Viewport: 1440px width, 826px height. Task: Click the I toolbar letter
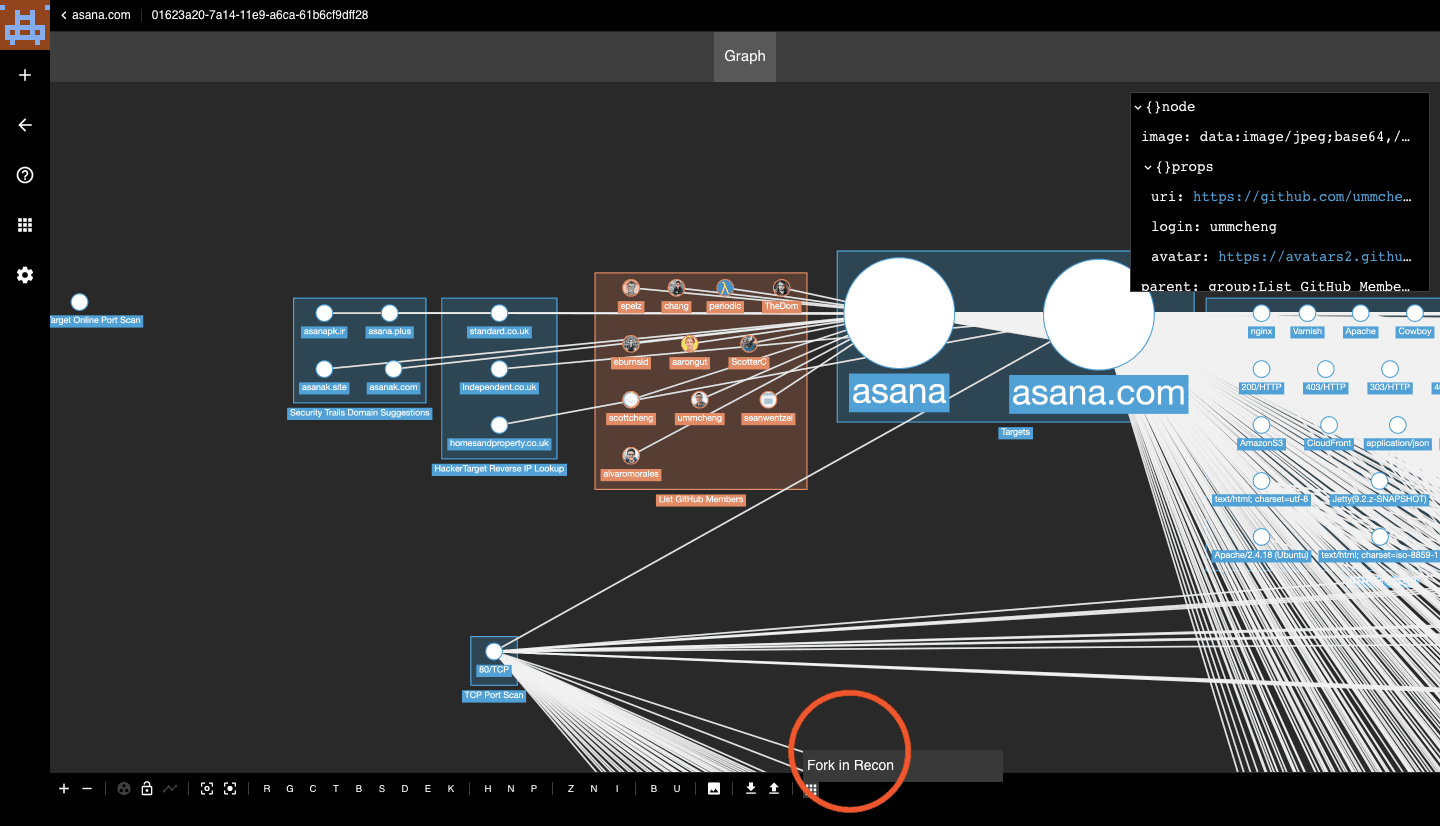coord(617,789)
